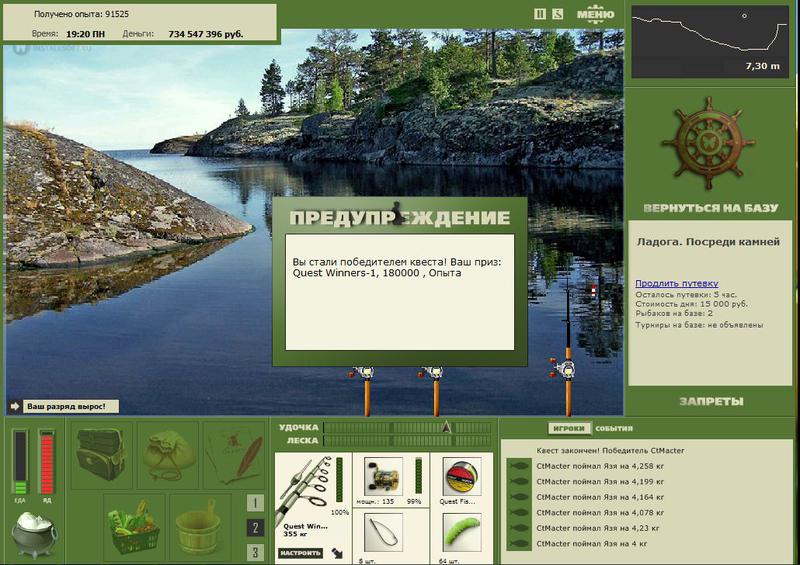Open the ЗАПРЕТЫ restrictions button
Screen dimensions: 800x565
[x=711, y=401]
